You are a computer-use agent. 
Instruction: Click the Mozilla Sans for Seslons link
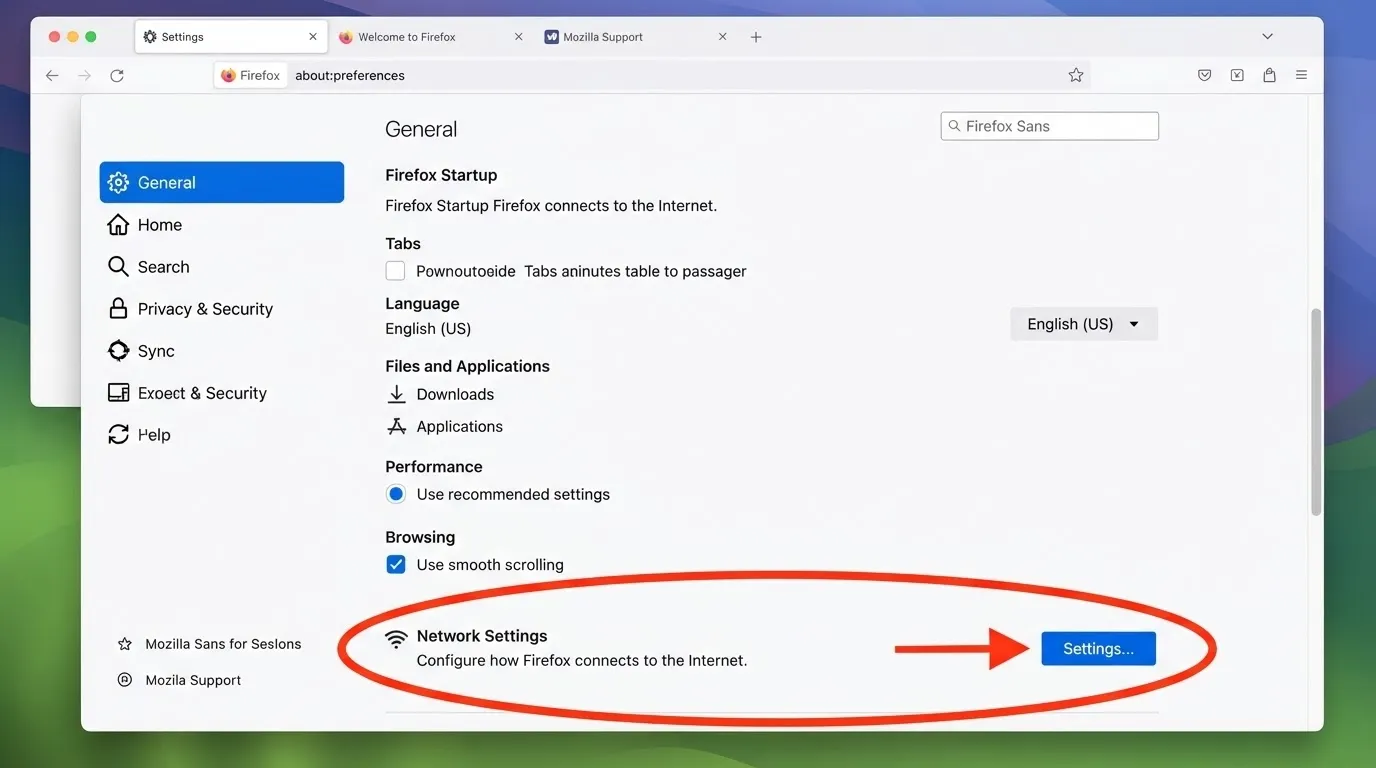209,644
